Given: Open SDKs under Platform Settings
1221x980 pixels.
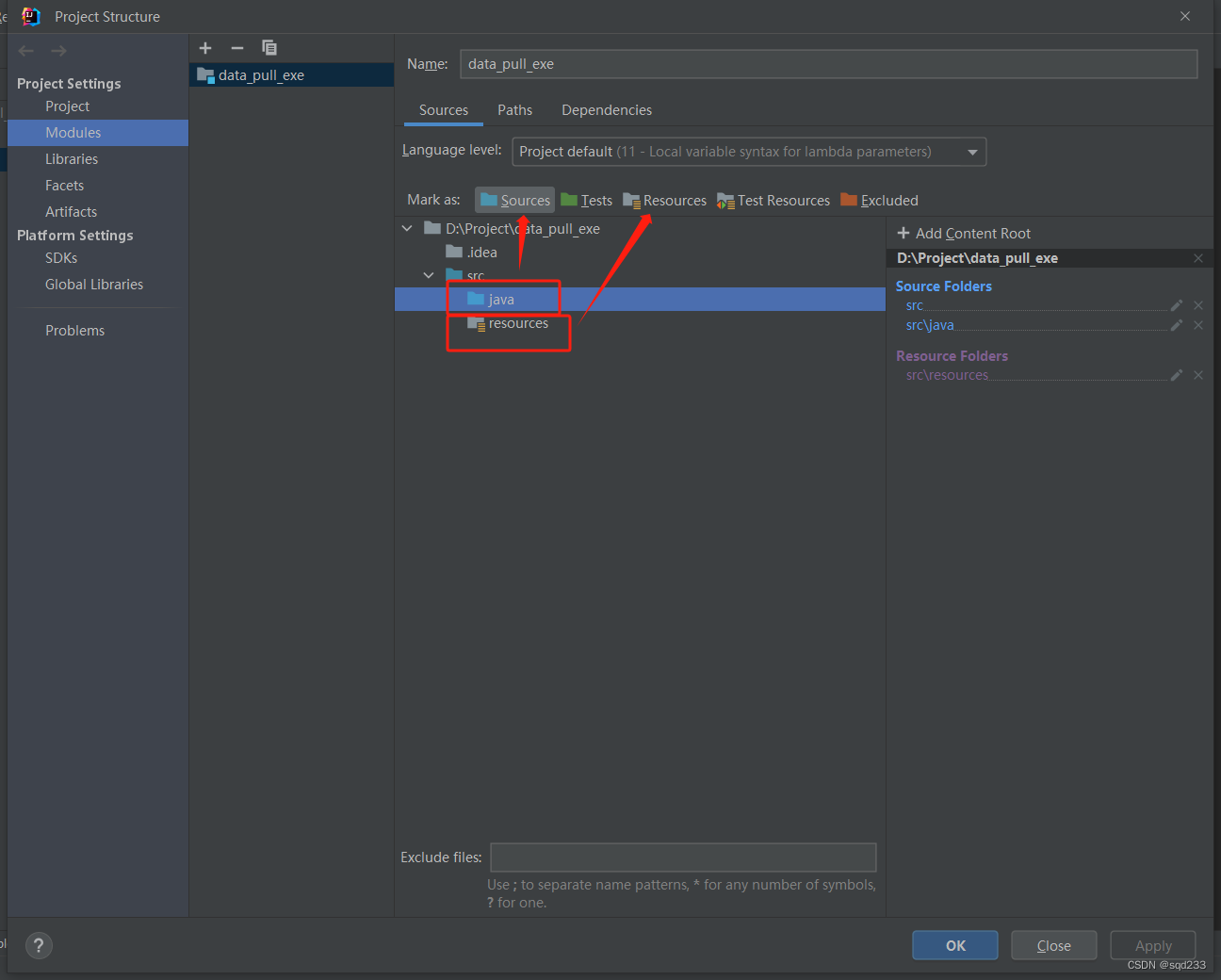Looking at the screenshot, I should 61,258.
